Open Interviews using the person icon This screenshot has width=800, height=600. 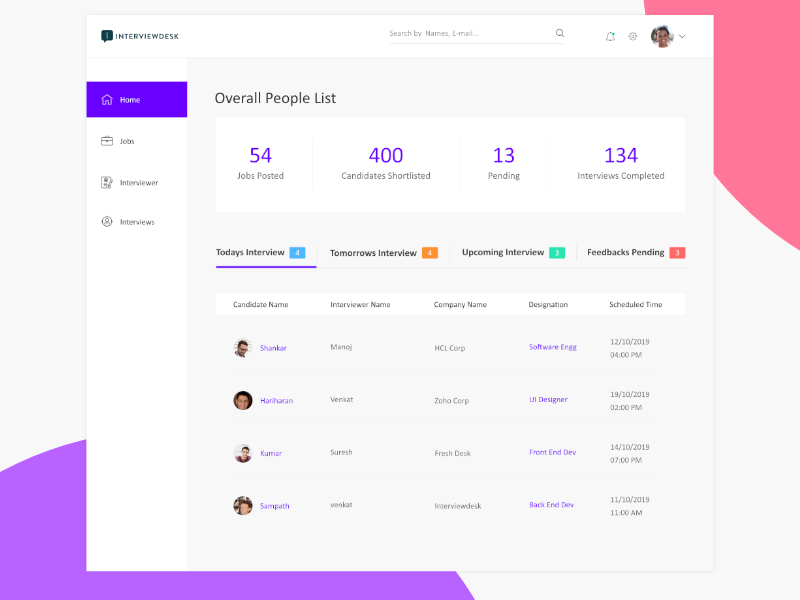coord(107,221)
